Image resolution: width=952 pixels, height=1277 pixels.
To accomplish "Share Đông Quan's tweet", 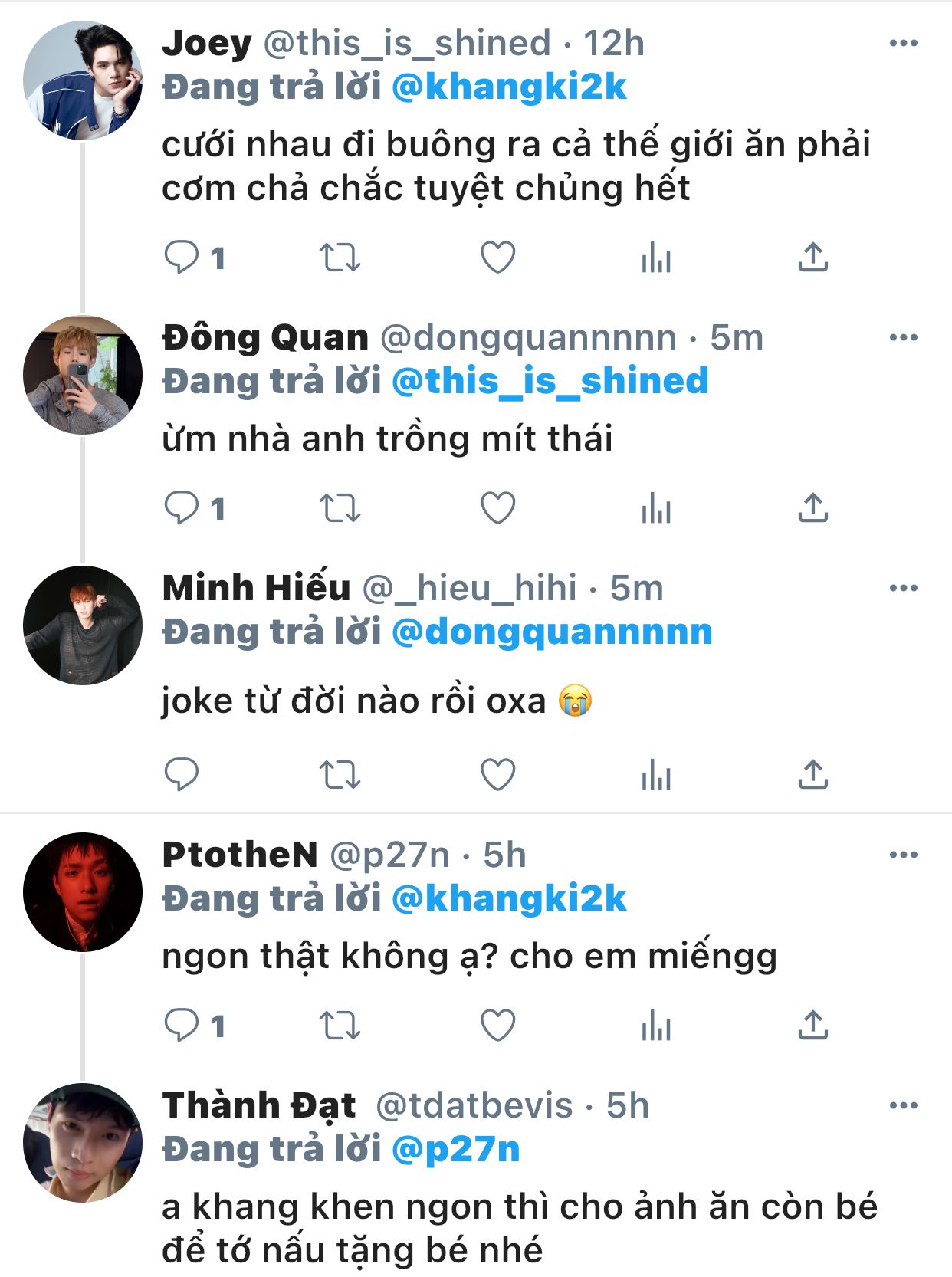I will [812, 508].
